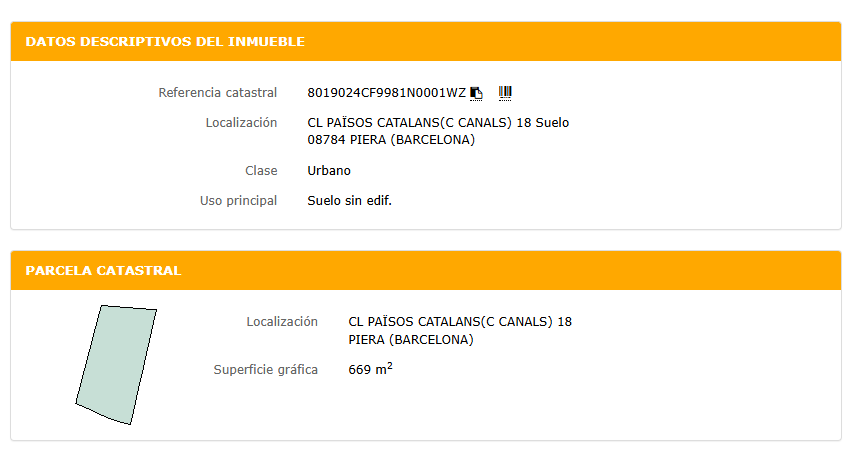Click the parcel's 'PIERA (BARCELONA)' line
The width and height of the screenshot is (856, 455).
coord(410,340)
